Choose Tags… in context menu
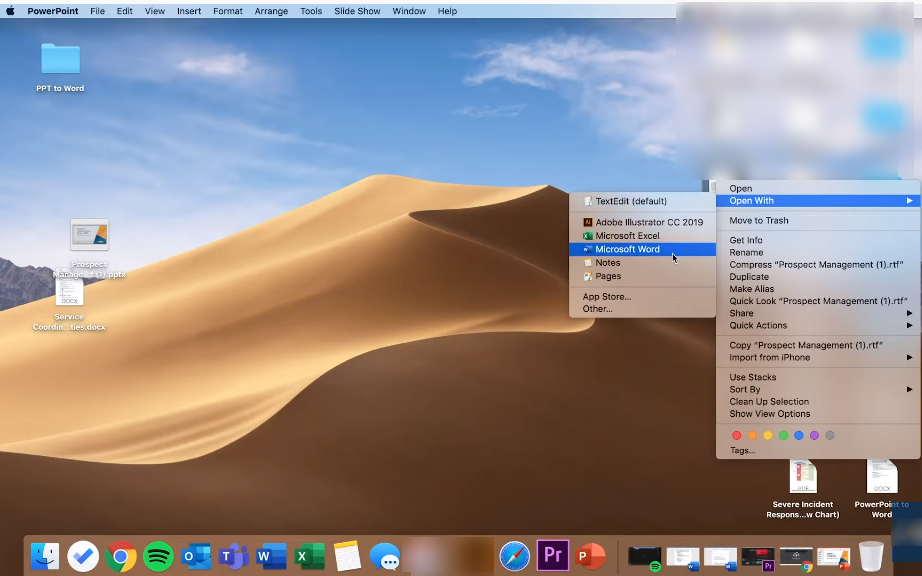The width and height of the screenshot is (922, 576). pos(818,451)
